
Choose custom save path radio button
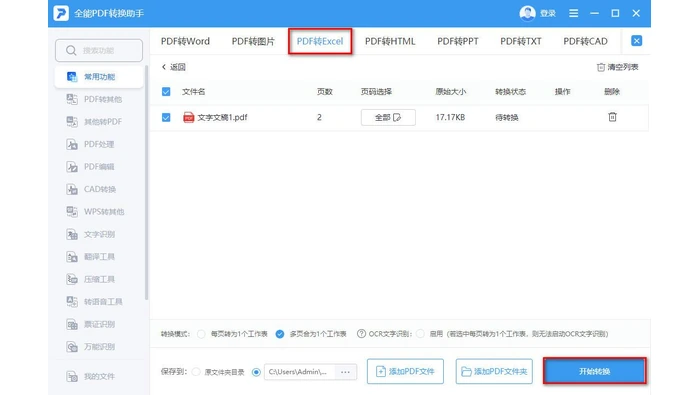pyautogui.click(x=256, y=372)
